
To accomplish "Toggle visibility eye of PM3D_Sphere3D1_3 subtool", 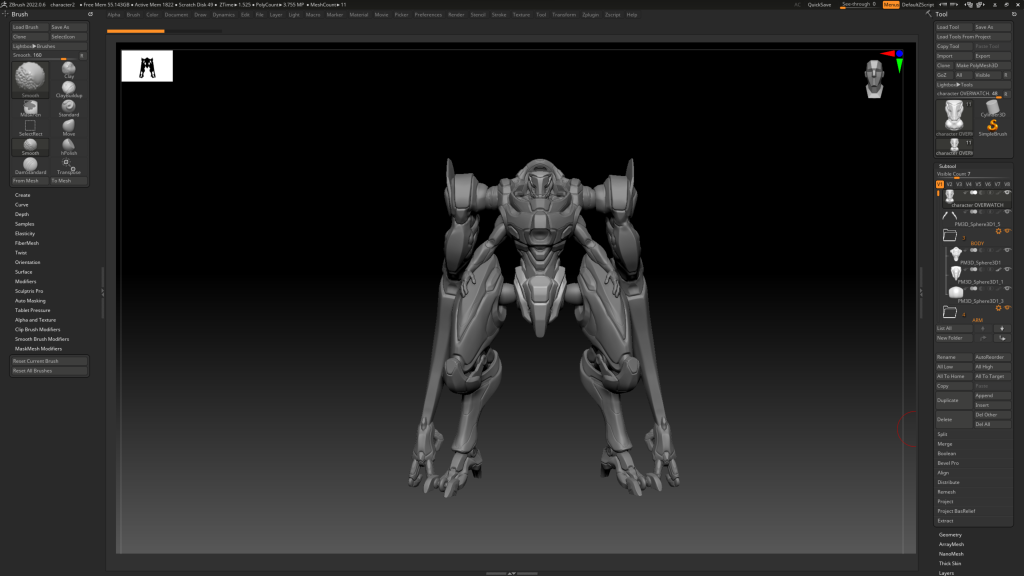I will [1007, 289].
